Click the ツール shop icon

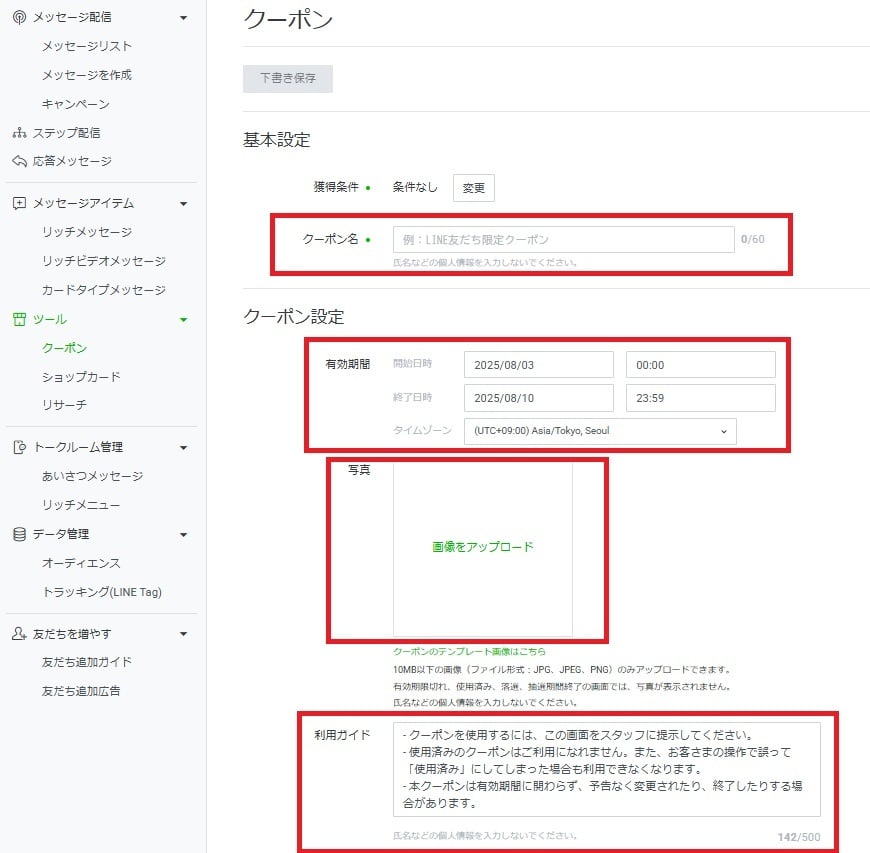[19, 319]
